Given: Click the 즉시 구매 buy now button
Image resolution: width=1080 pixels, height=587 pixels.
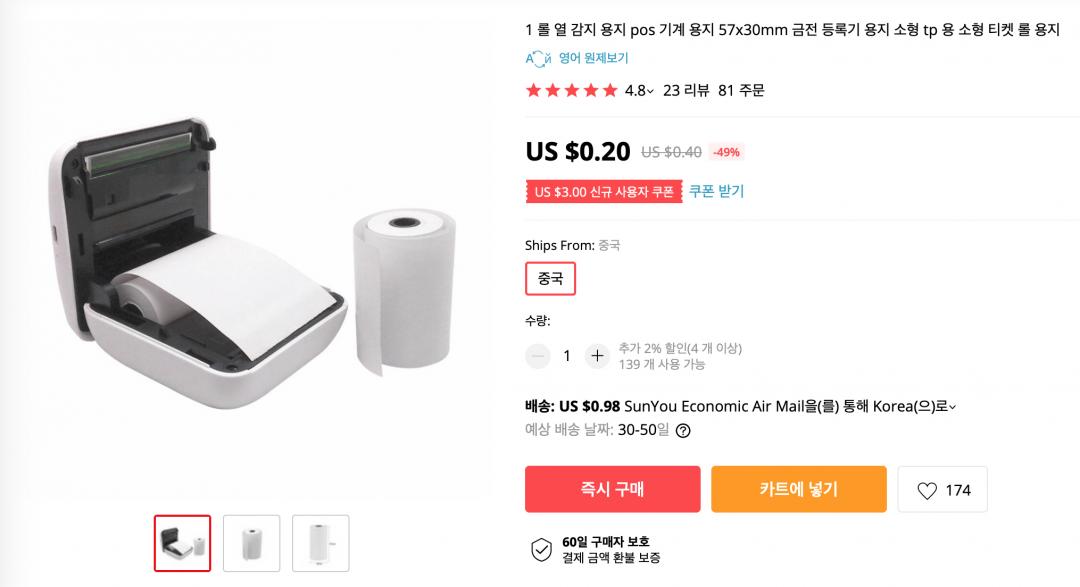Looking at the screenshot, I should (612, 489).
